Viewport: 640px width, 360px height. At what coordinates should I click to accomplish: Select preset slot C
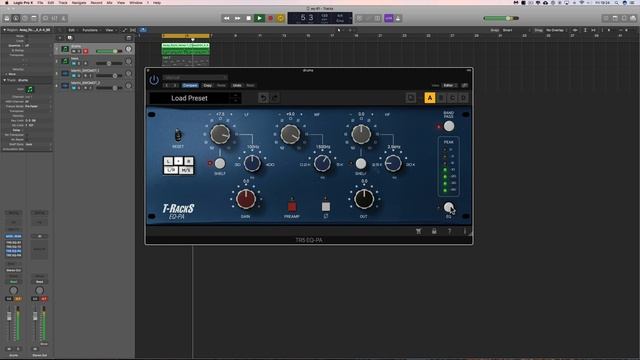452,98
